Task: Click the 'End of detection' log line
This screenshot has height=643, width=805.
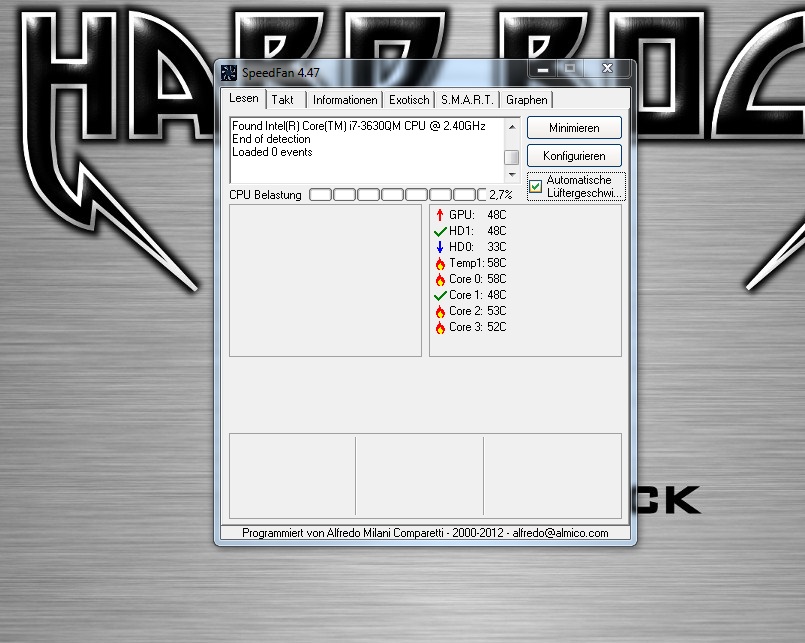Action: tap(271, 139)
